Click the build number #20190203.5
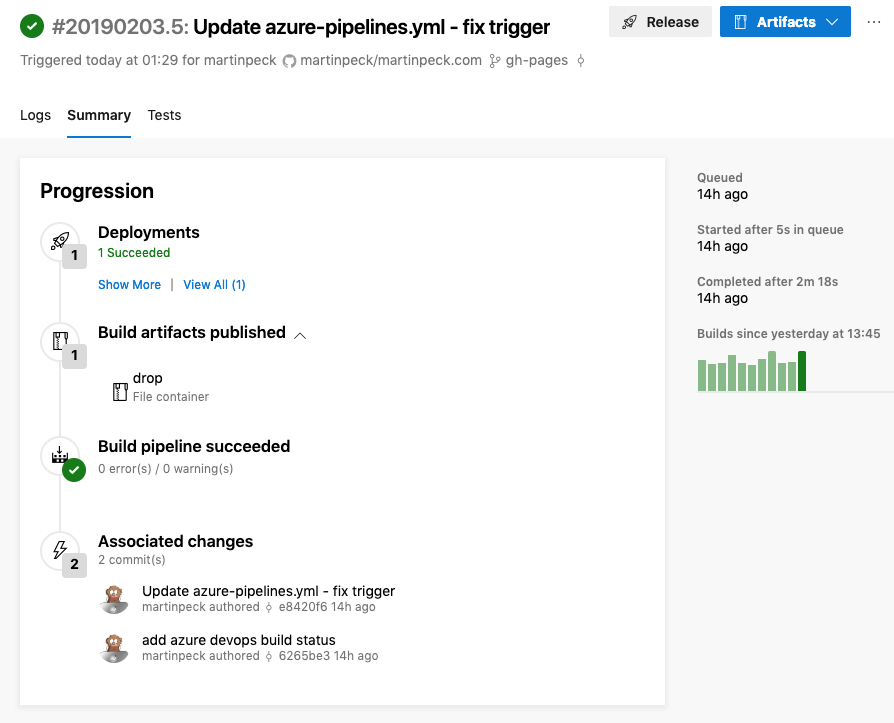894x723 pixels. point(120,27)
